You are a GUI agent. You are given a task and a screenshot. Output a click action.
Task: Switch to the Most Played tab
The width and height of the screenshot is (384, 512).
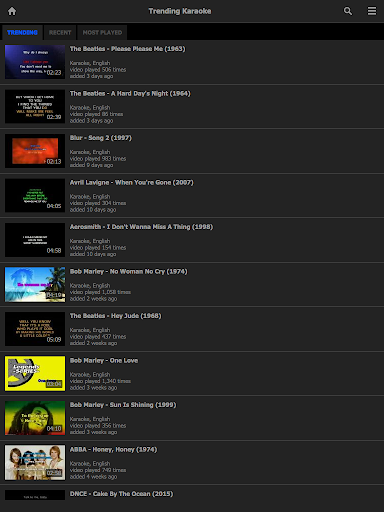102,32
